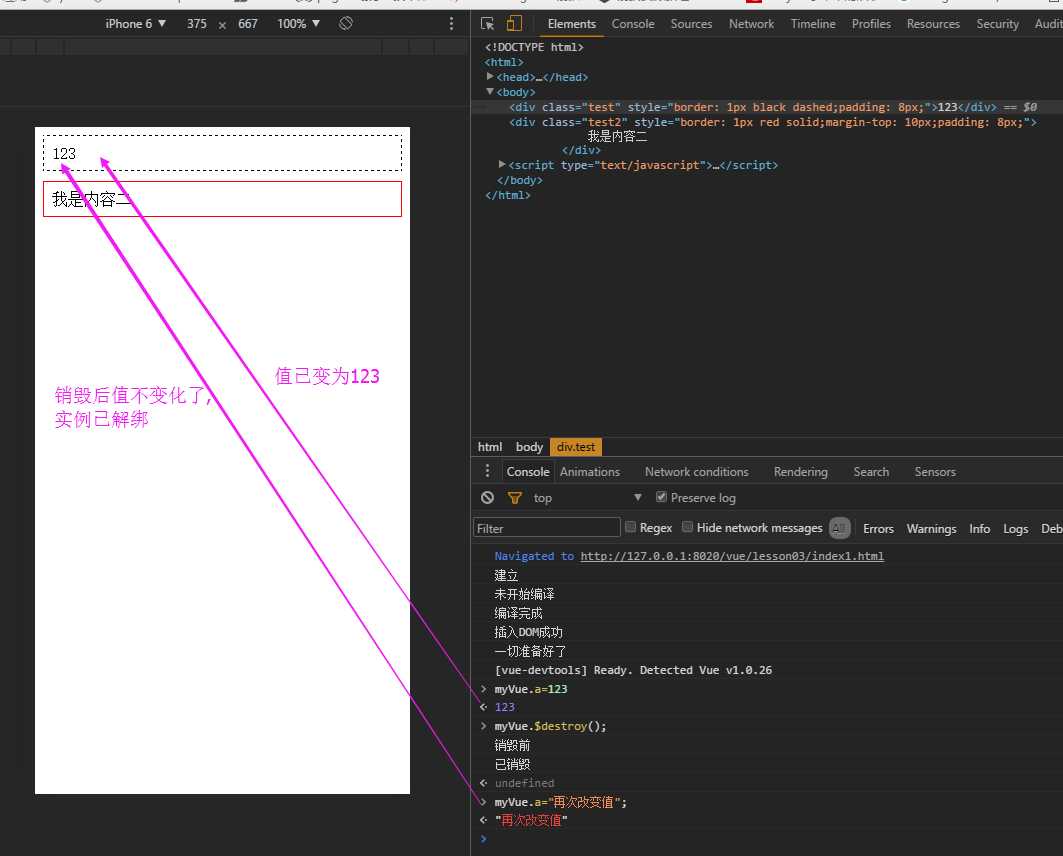Select the div class test2 DOM node
This screenshot has height=856, width=1063.
coord(772,122)
